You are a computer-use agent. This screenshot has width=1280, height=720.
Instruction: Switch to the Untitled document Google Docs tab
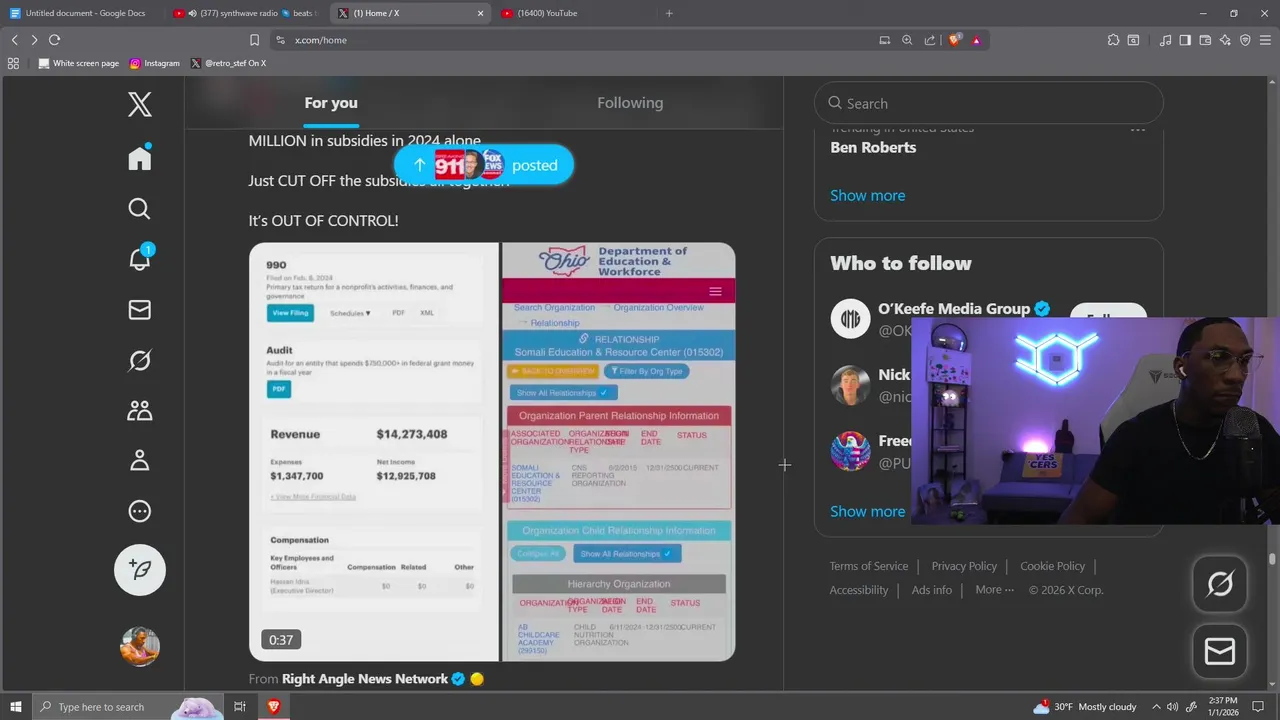coord(84,13)
